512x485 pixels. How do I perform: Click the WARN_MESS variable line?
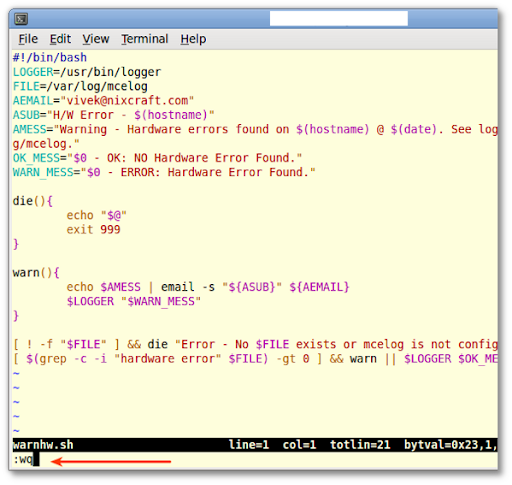click(x=164, y=172)
